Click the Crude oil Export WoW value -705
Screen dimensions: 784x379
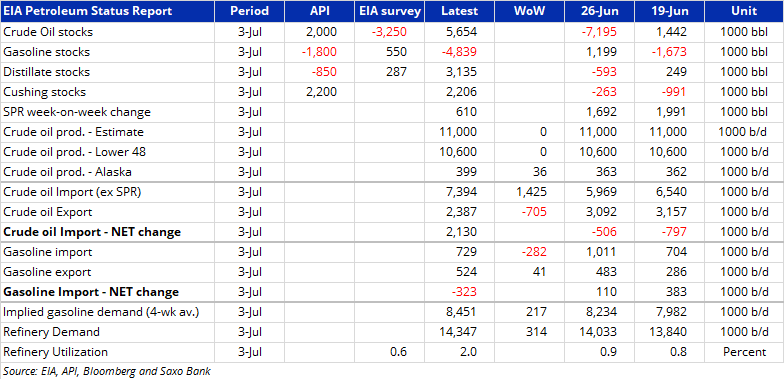[534, 212]
